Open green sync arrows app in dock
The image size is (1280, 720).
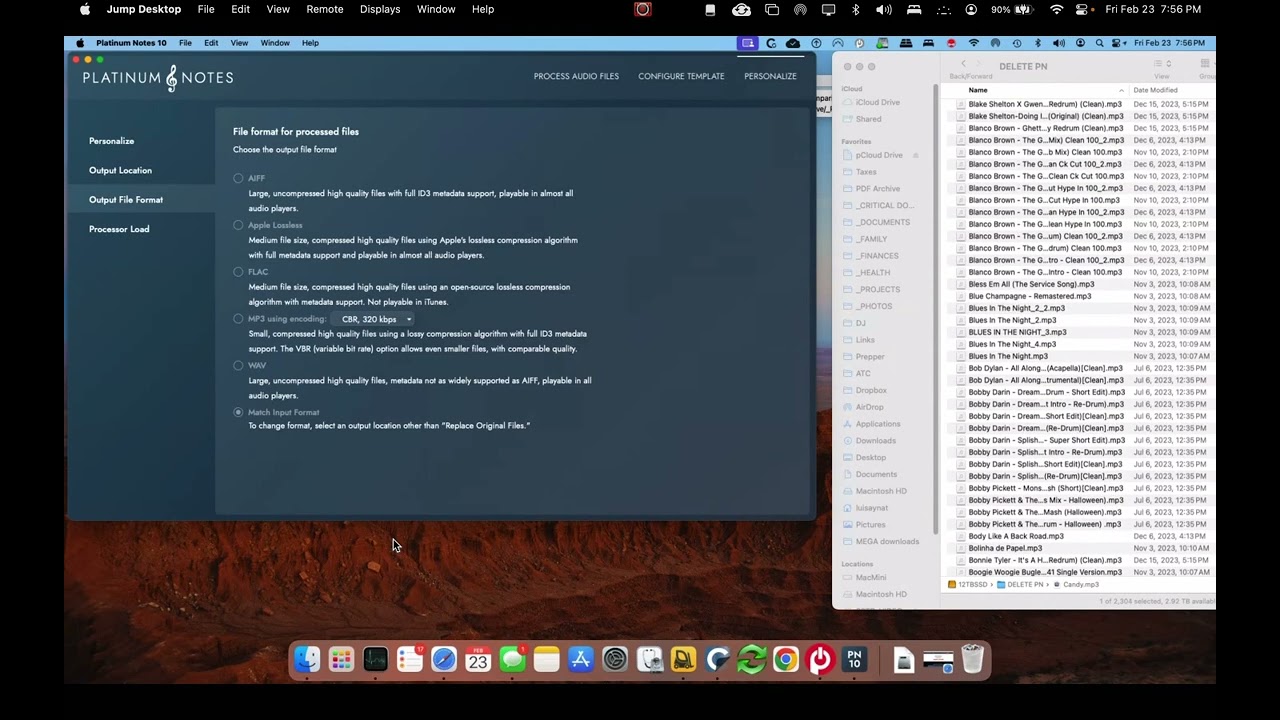(752, 660)
